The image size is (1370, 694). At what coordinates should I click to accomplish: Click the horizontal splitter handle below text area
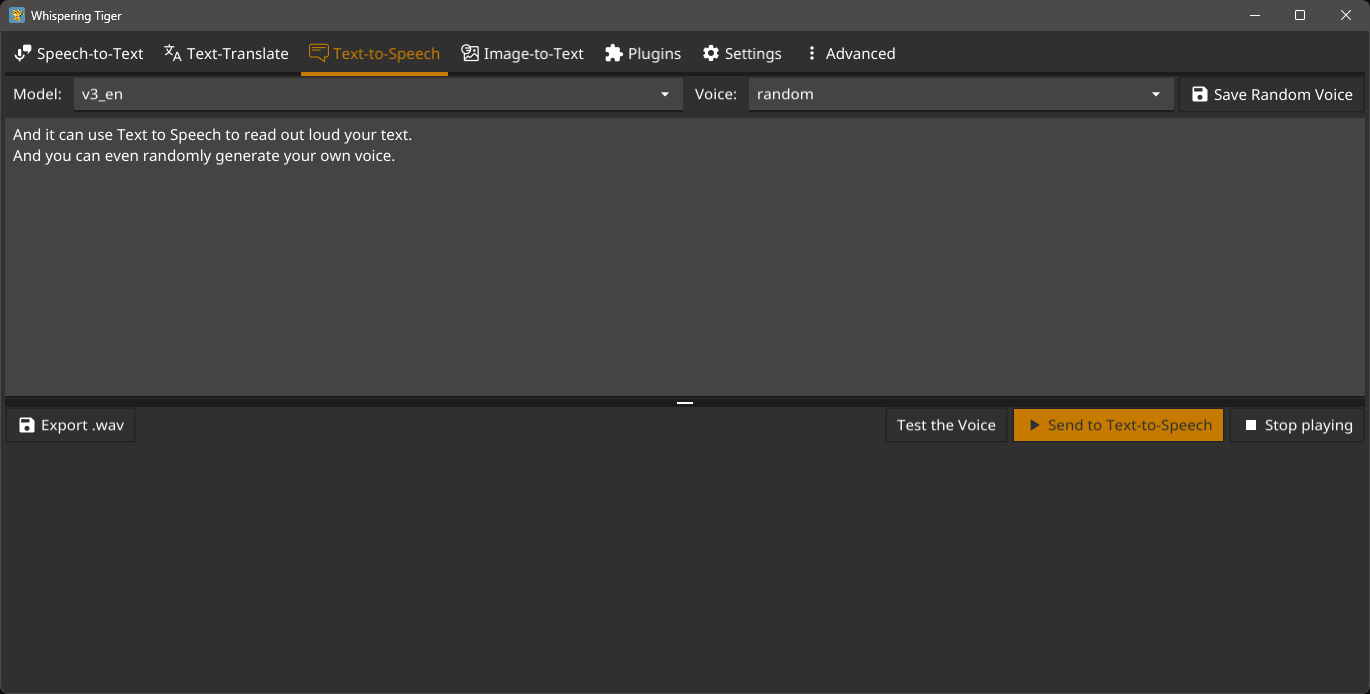click(x=685, y=402)
